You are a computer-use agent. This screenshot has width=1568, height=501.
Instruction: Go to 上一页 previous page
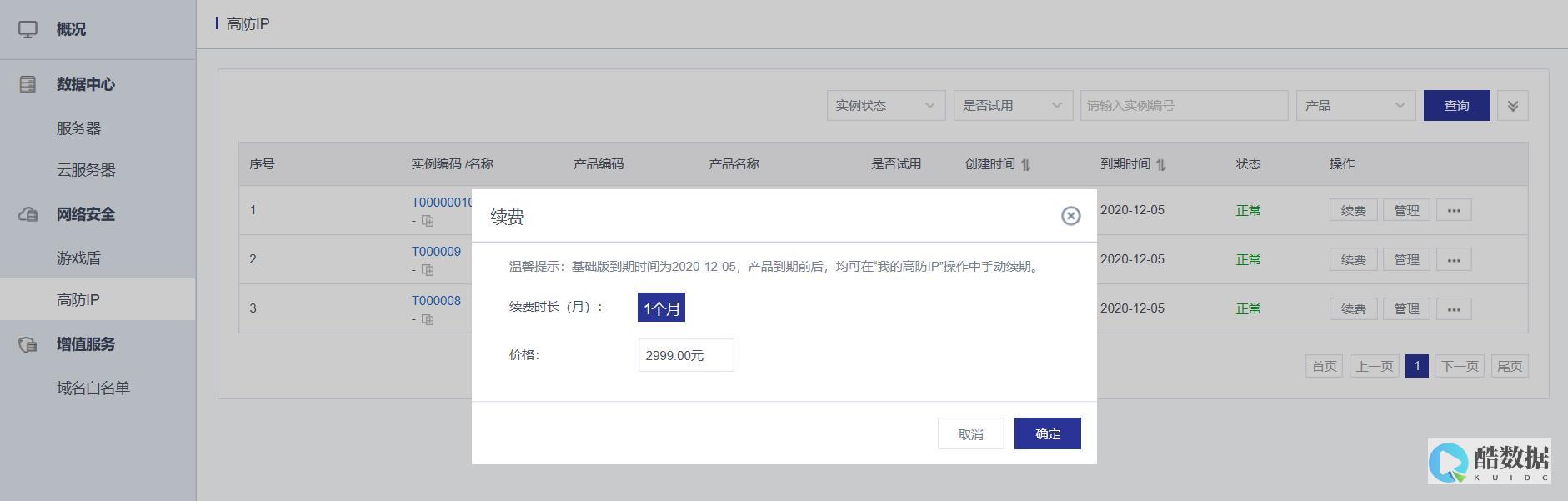1374,366
